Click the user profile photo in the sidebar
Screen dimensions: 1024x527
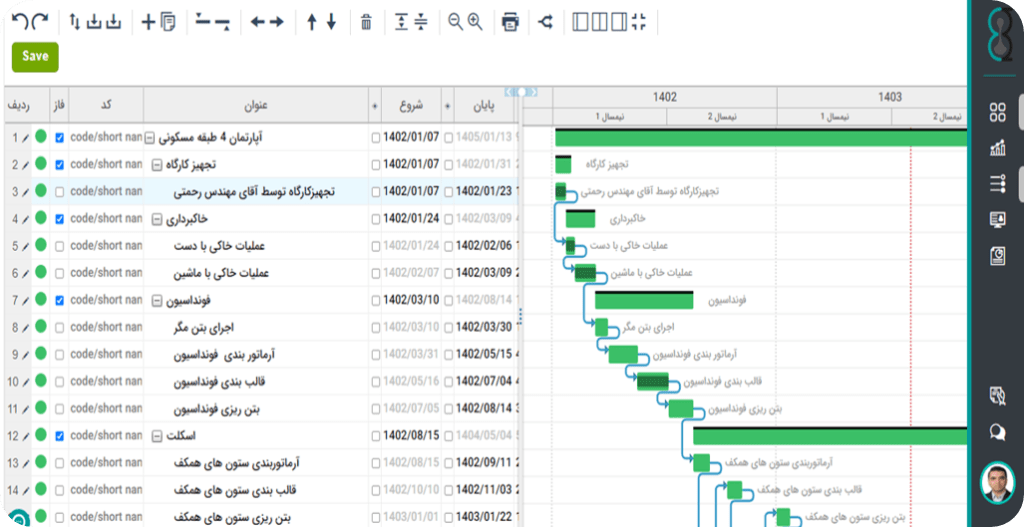996,480
